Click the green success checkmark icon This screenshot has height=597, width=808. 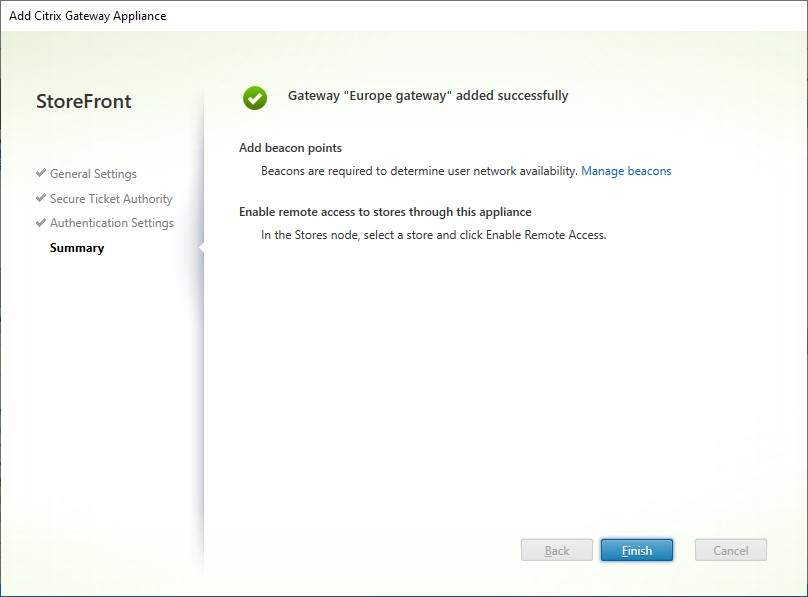pyautogui.click(x=257, y=96)
